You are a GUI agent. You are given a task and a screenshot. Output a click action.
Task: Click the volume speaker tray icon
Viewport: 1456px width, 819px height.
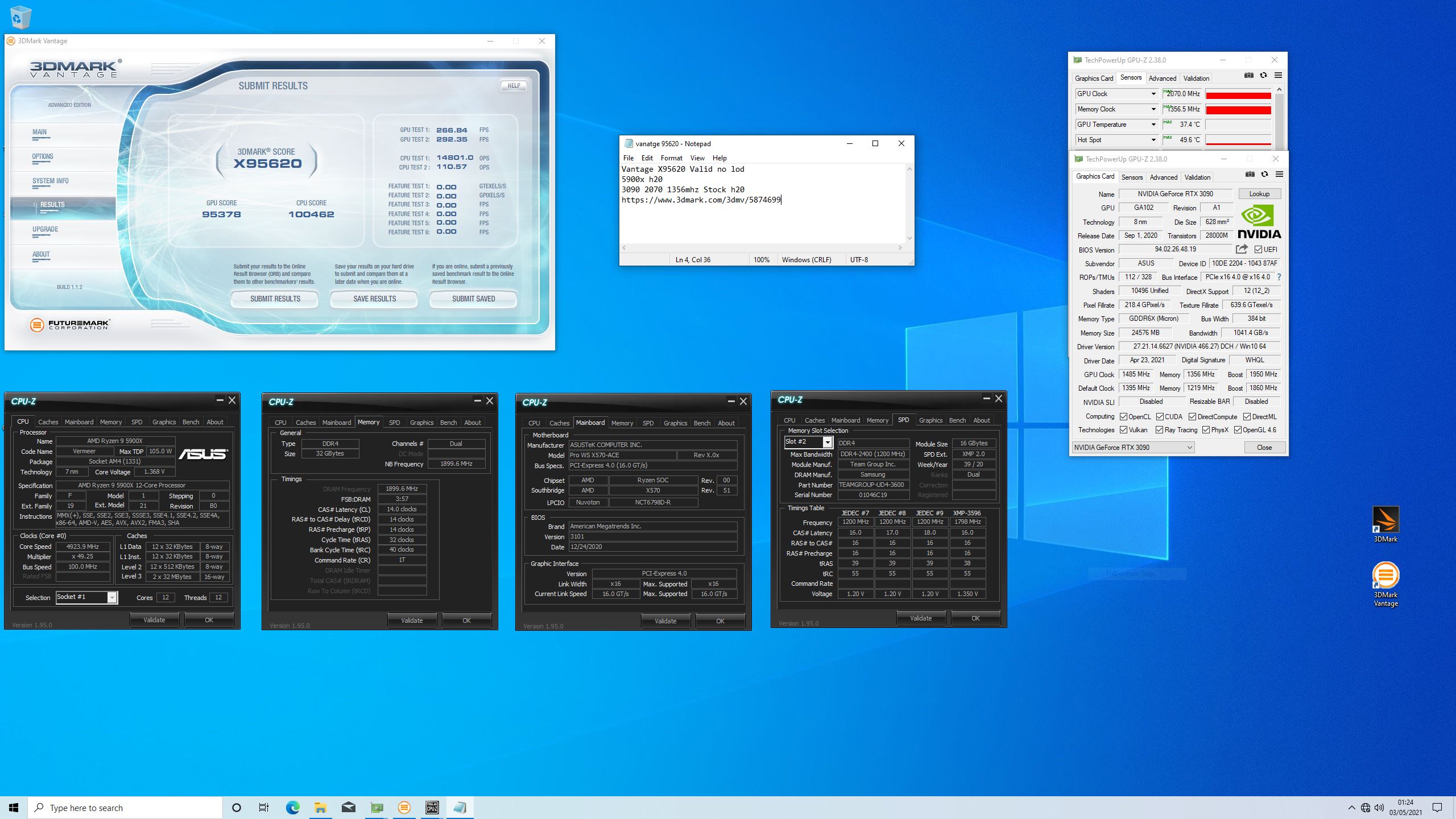1379,808
